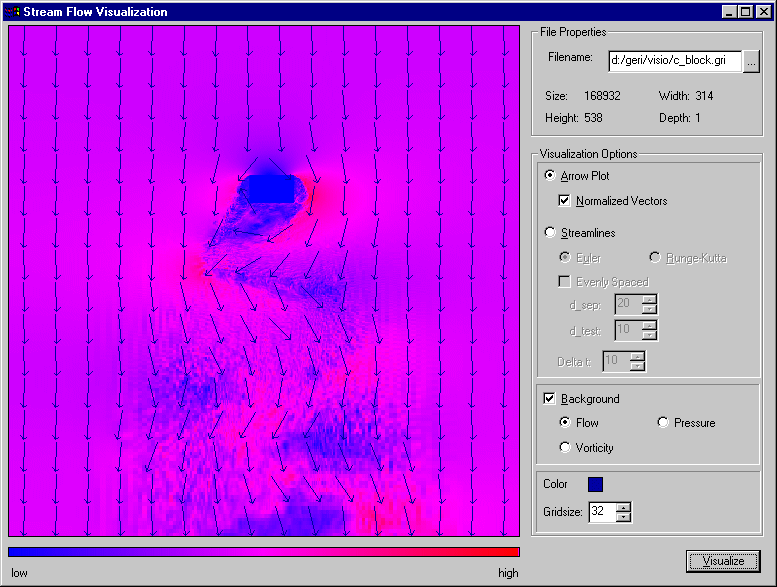Screen dimensions: 777x587
Task: Select the Streamlines radio option
Action: 550,233
